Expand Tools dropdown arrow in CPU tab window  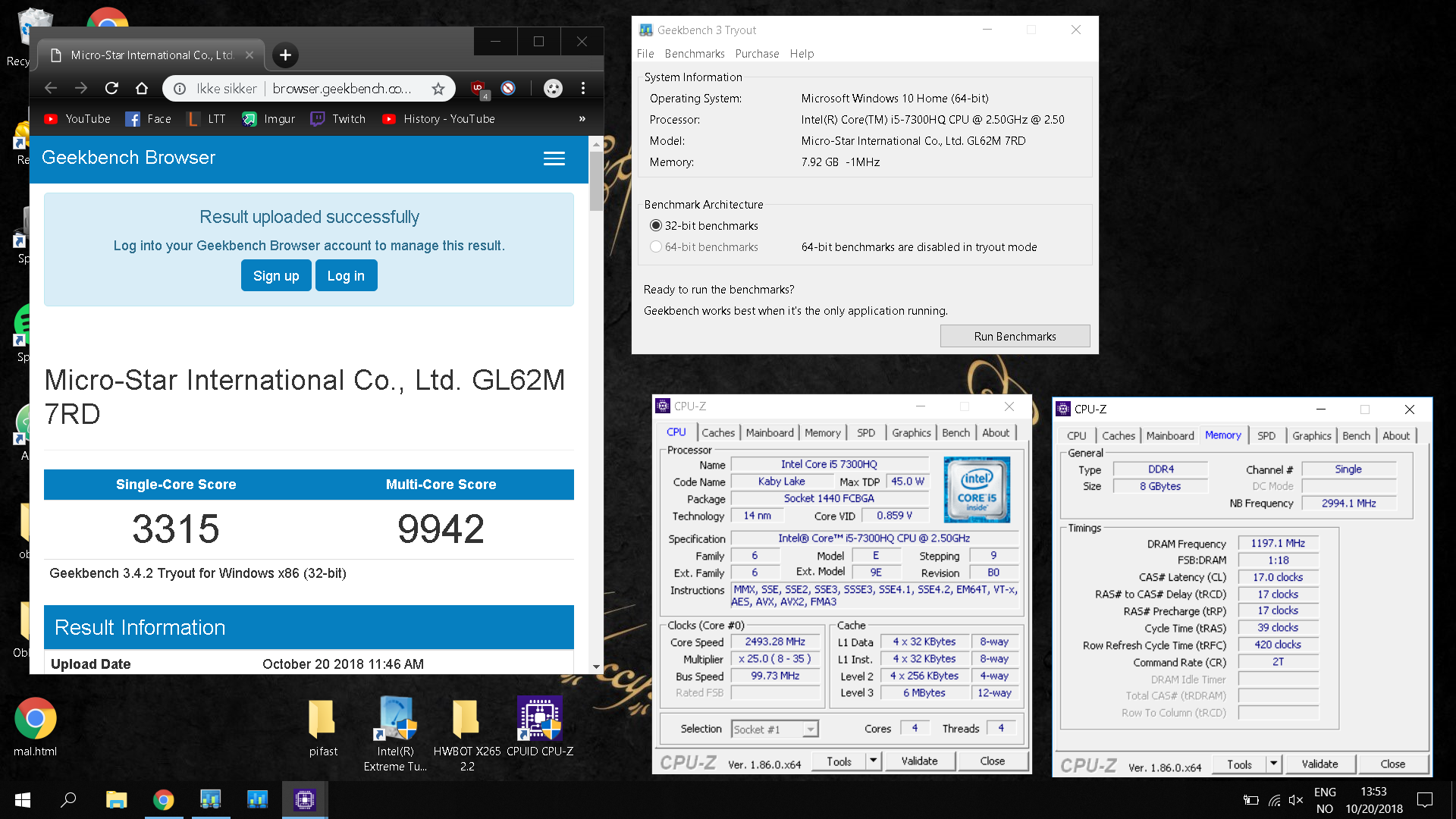pyautogui.click(x=874, y=761)
